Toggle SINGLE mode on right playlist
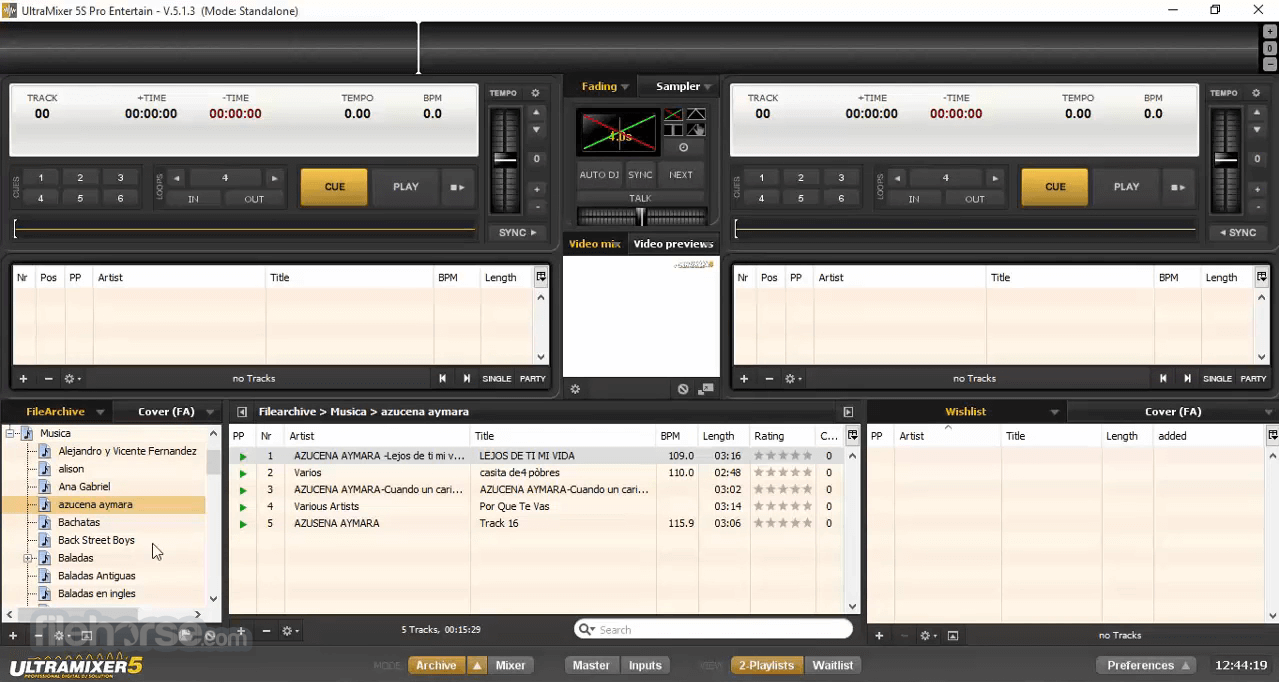The image size is (1279, 682). click(x=1217, y=379)
